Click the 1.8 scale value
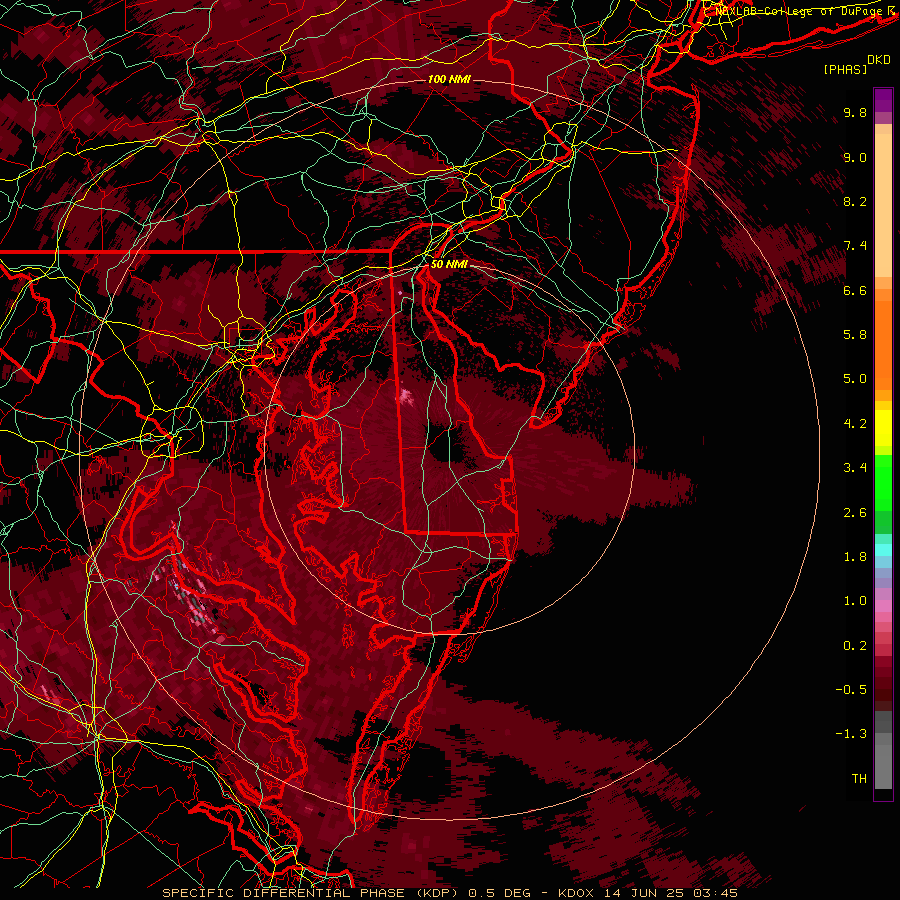Image resolution: width=900 pixels, height=900 pixels. click(855, 557)
